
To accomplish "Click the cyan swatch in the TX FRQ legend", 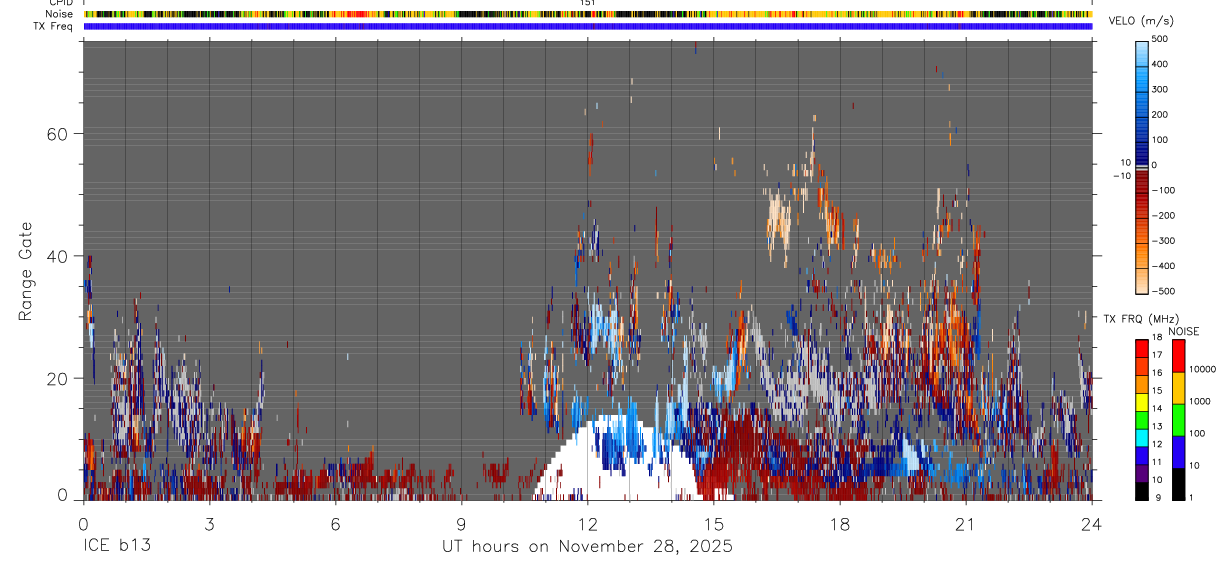I will pos(1141,437).
